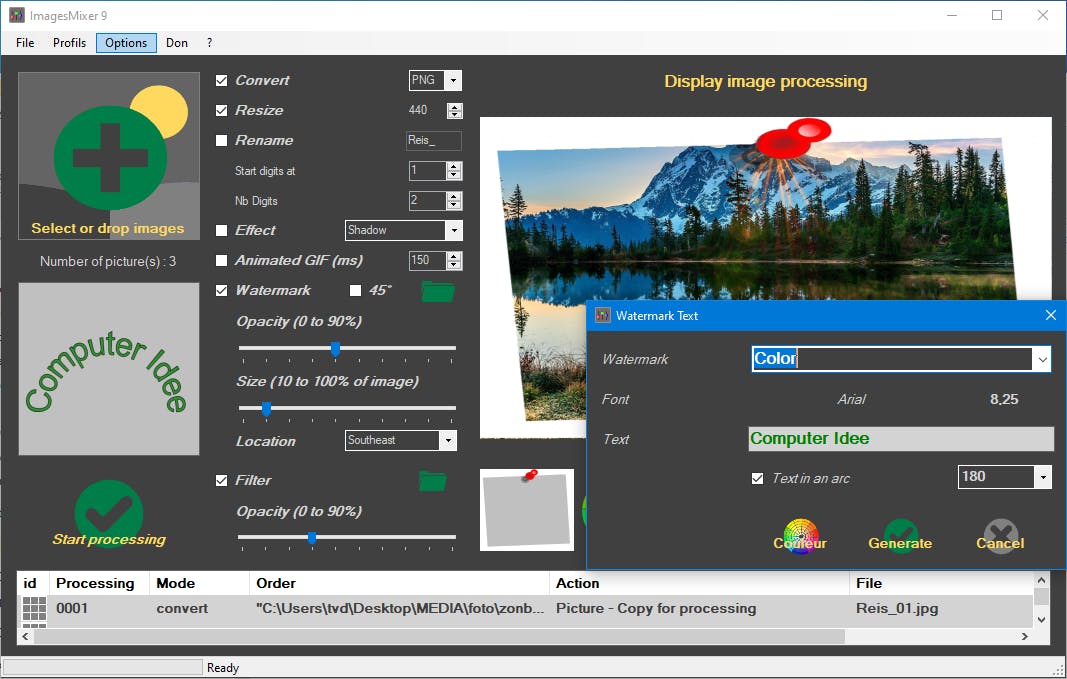Click the Mode column header
The height and width of the screenshot is (679, 1067).
click(x=199, y=583)
